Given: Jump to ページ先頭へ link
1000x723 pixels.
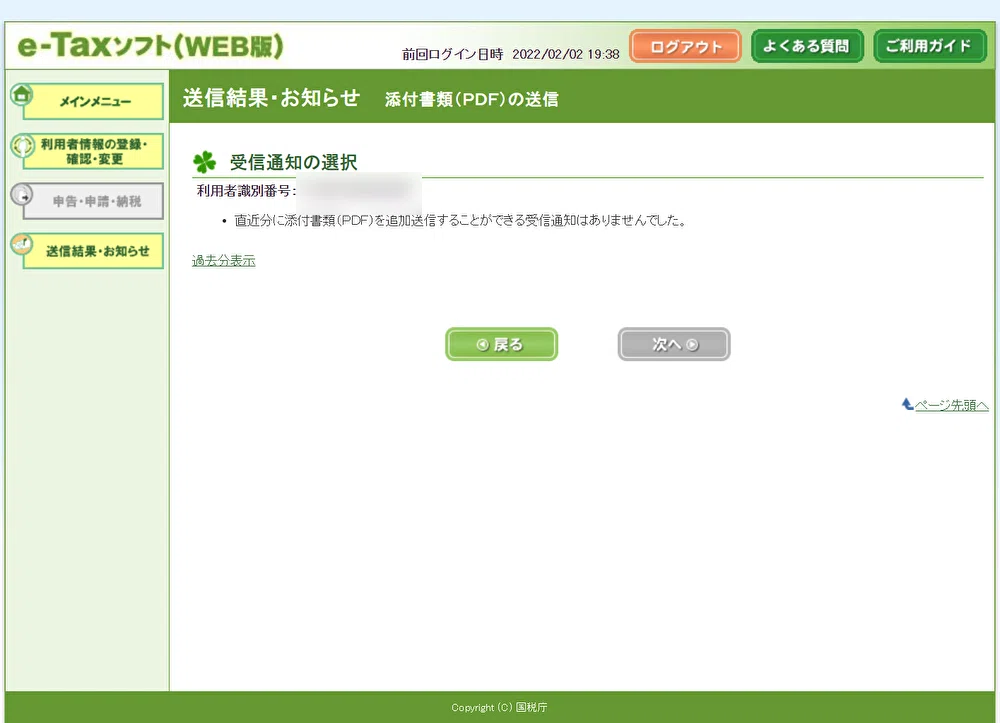Looking at the screenshot, I should pos(952,405).
